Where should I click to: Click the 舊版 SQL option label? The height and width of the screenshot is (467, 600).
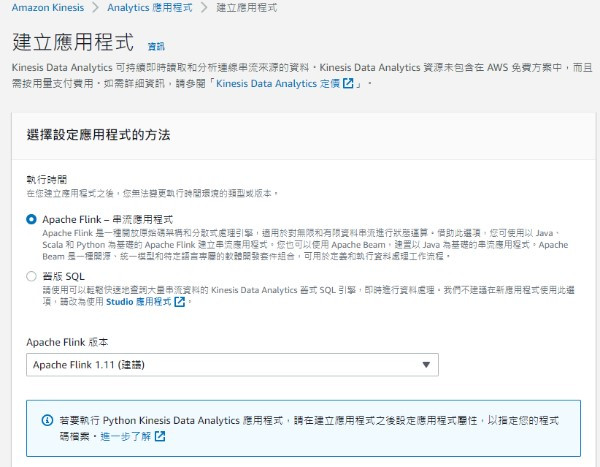64,276
